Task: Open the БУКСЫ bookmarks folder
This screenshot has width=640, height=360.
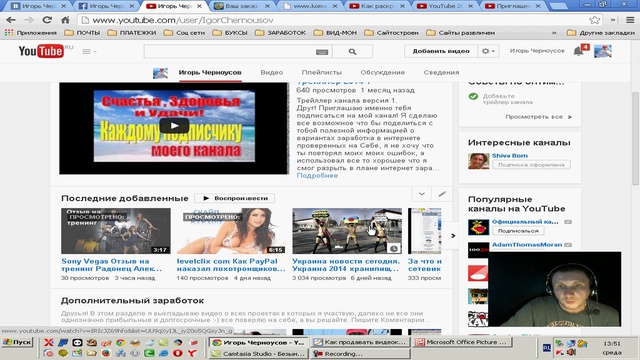Action: pos(230,33)
